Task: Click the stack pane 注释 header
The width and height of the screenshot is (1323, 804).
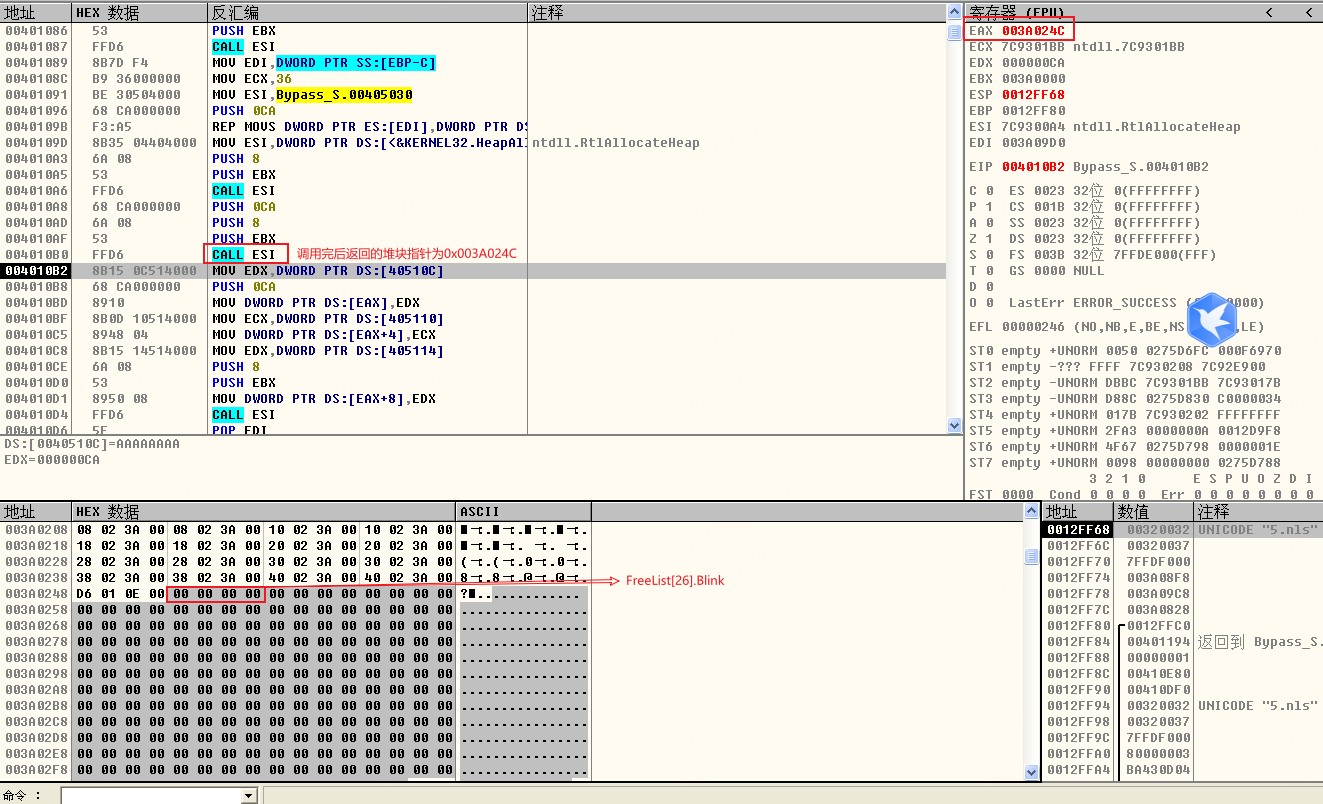Action: (x=1258, y=511)
